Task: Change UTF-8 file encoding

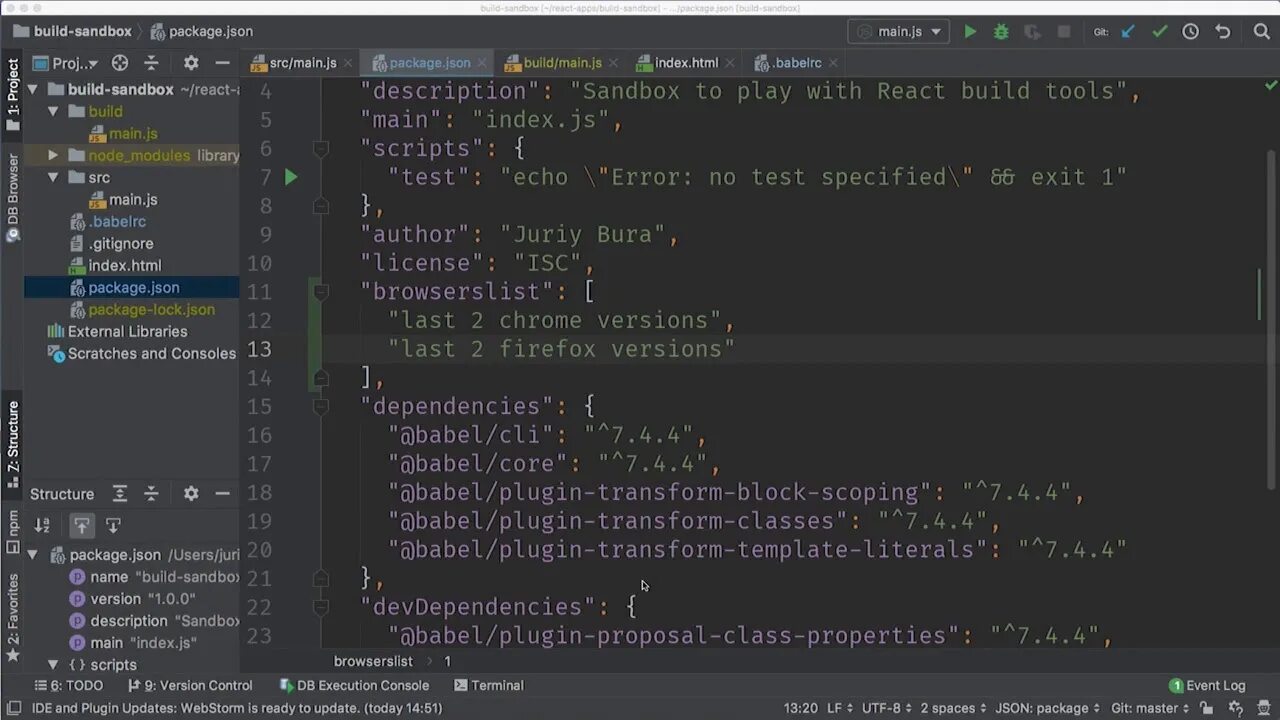Action: [x=887, y=708]
